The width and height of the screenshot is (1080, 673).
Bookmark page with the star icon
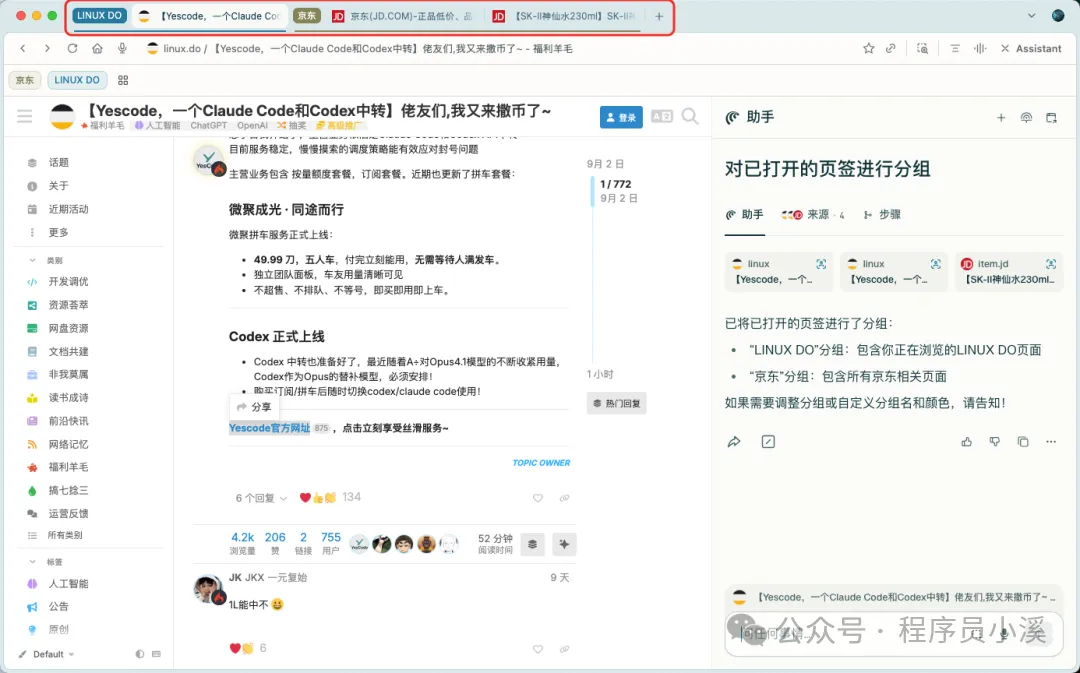869,48
